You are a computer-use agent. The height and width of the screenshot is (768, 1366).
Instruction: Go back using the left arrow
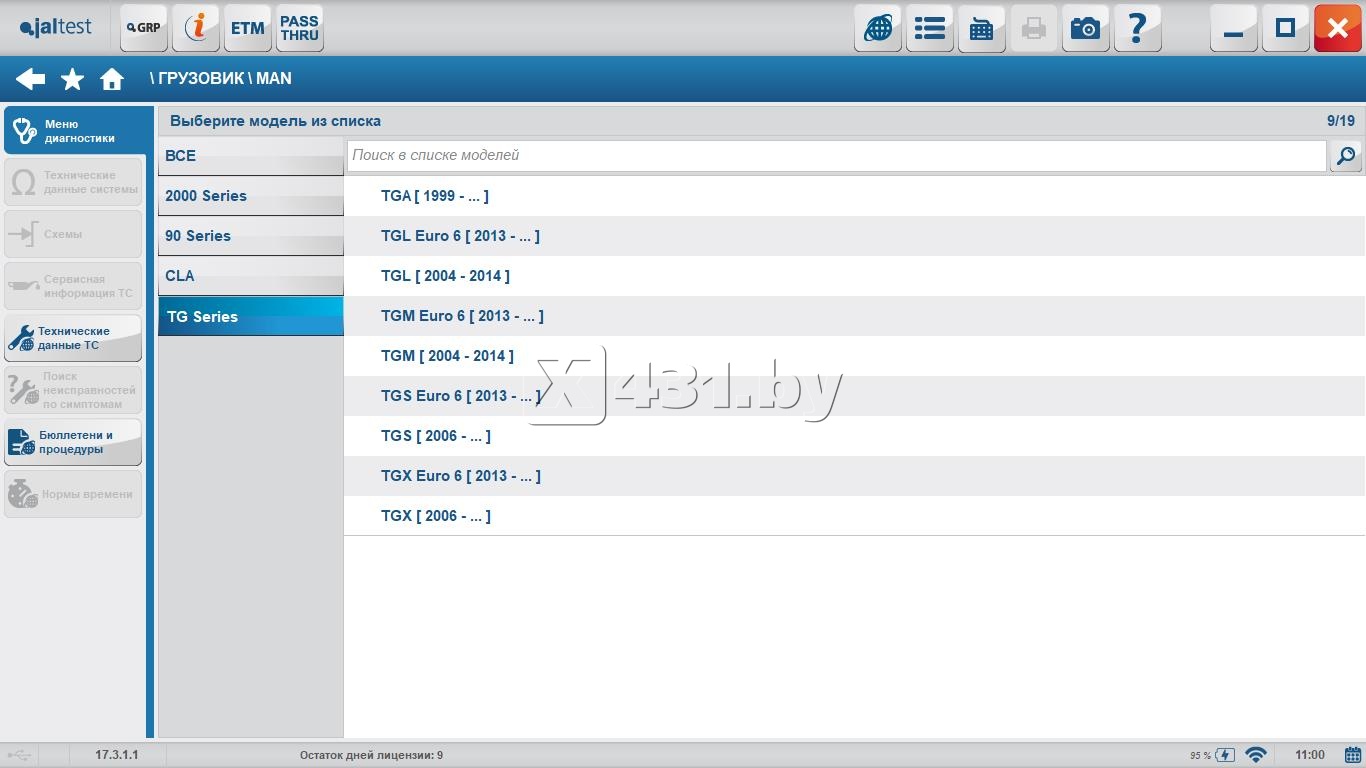coord(30,79)
